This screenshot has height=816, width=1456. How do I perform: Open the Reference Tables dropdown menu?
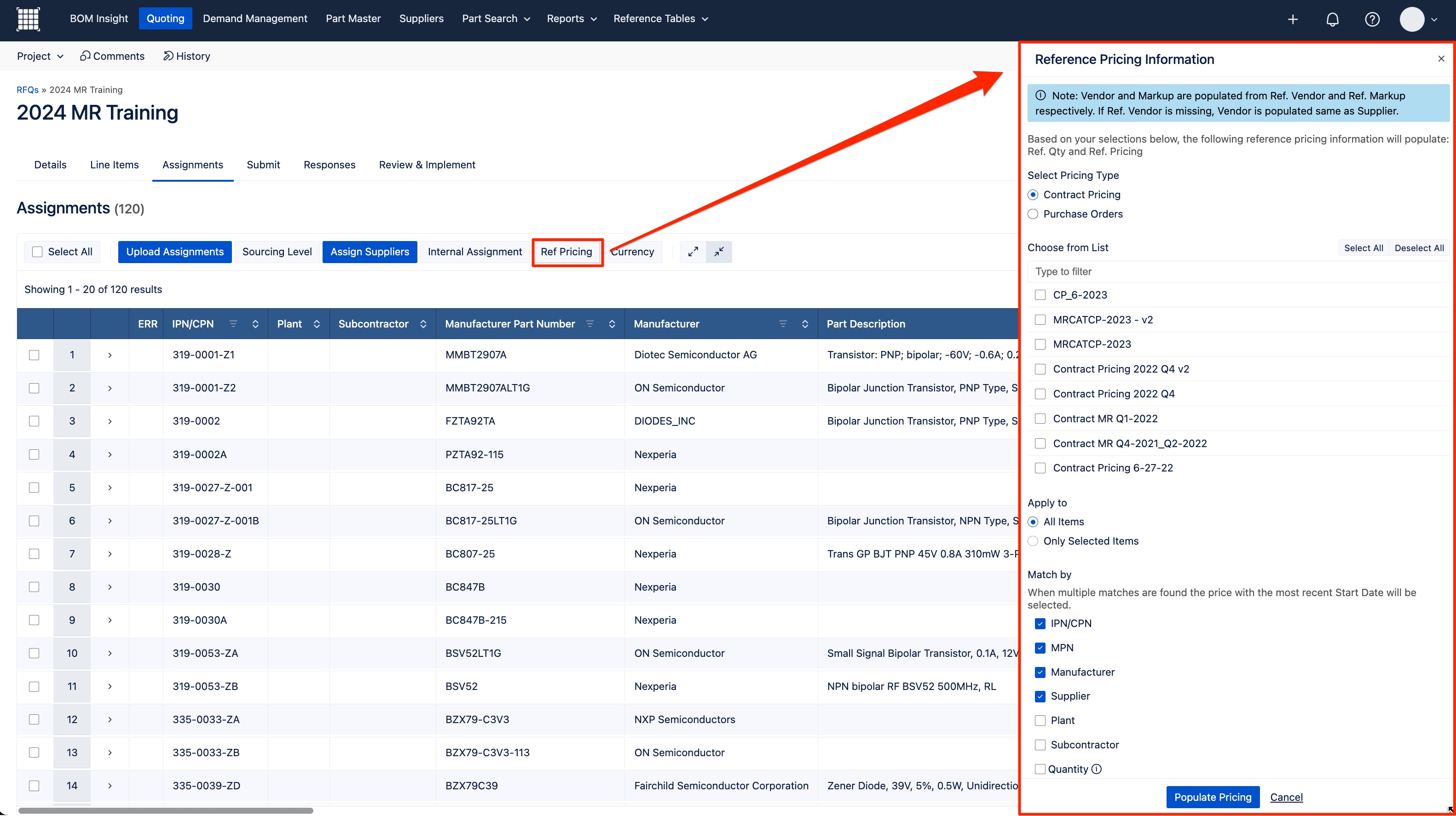[x=661, y=19]
